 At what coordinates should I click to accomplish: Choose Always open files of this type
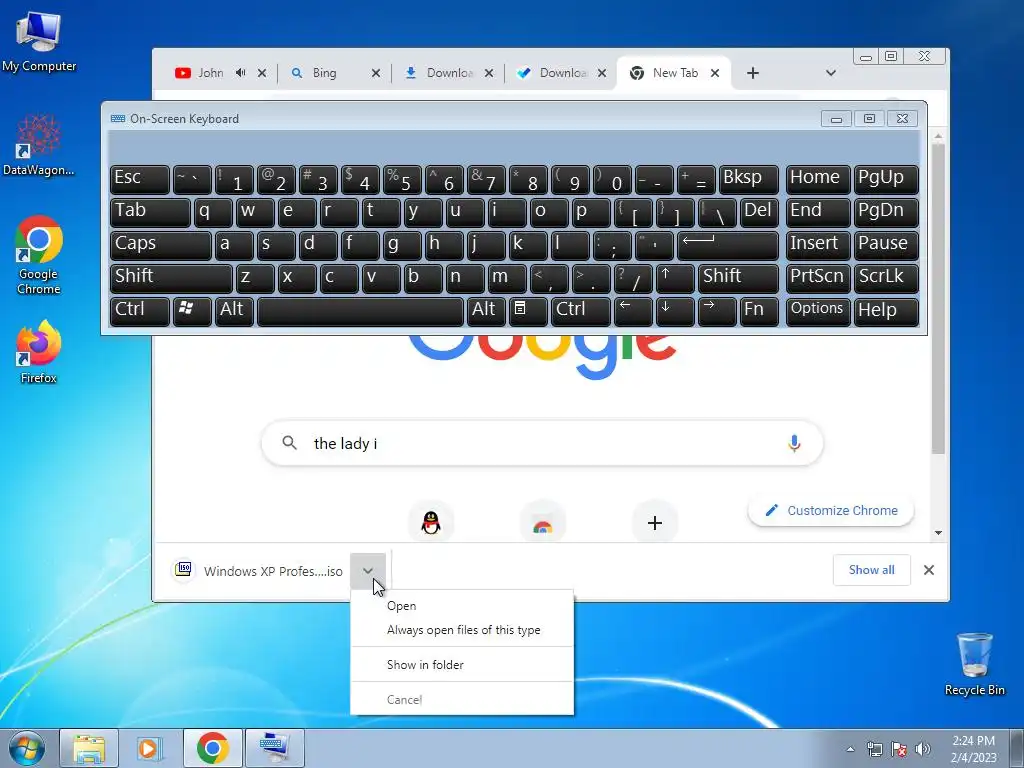coord(462,630)
